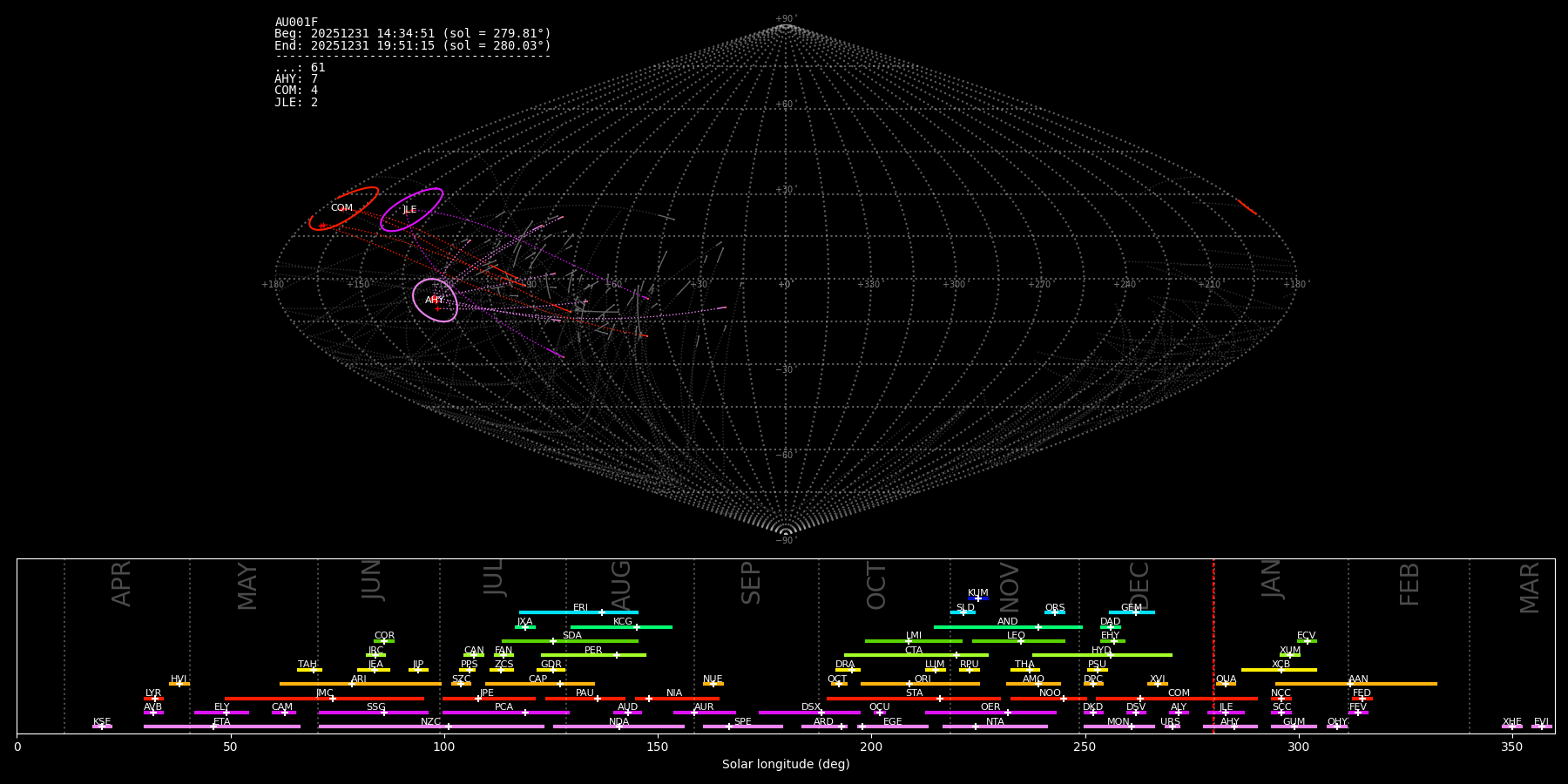Viewport: 1568px width, 784px height.
Task: Click the red STA shower bar
Action: click(x=914, y=699)
